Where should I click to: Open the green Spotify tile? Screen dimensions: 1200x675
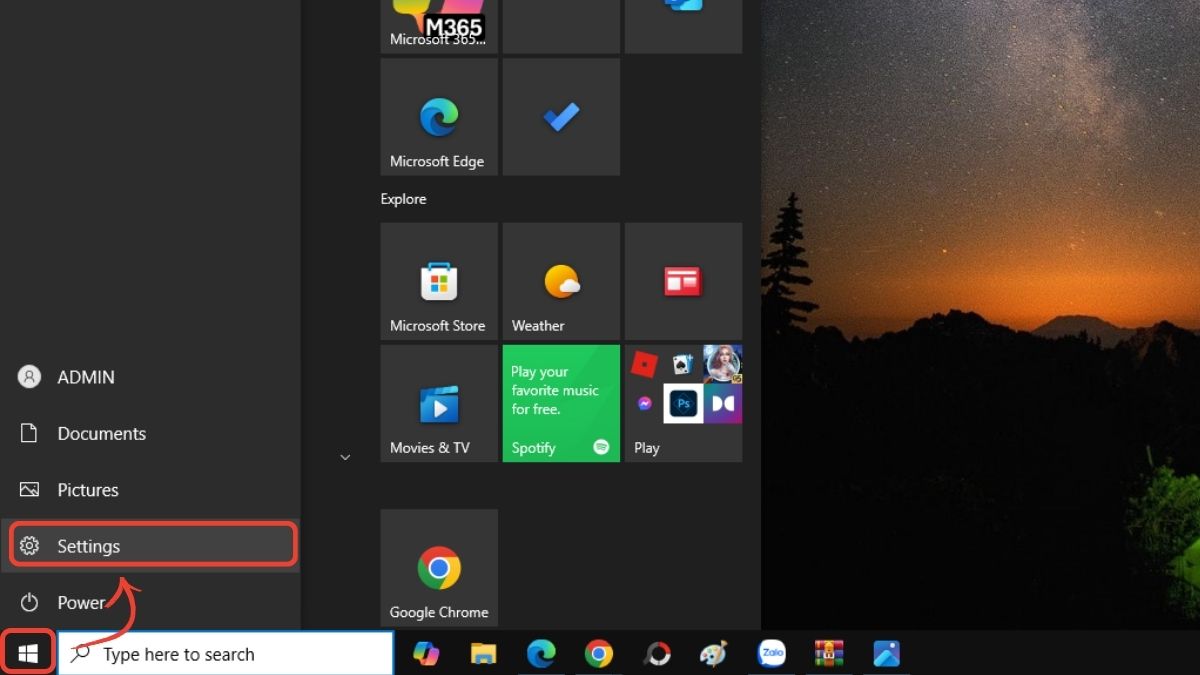561,403
